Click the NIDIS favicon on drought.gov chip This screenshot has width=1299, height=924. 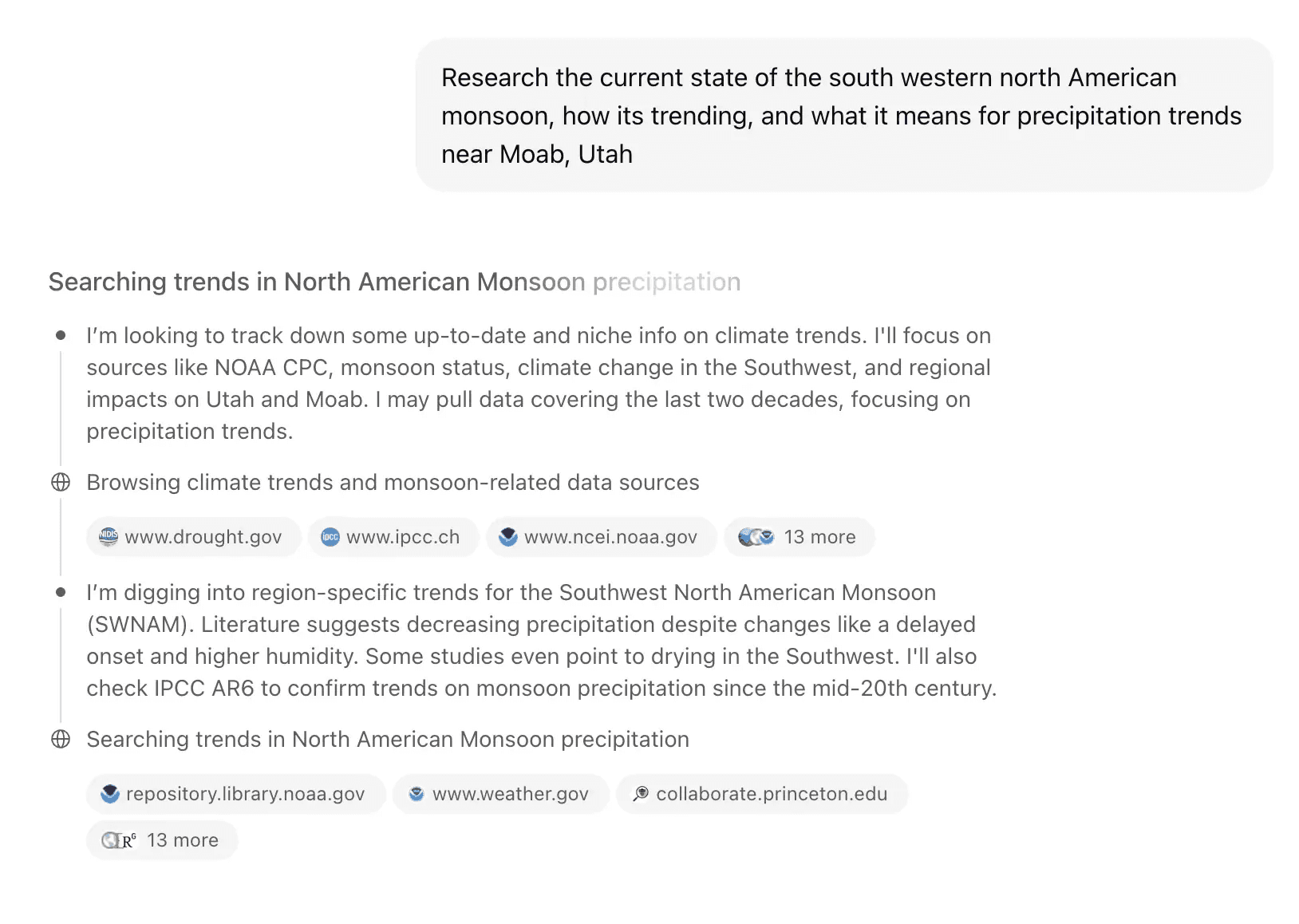[109, 537]
